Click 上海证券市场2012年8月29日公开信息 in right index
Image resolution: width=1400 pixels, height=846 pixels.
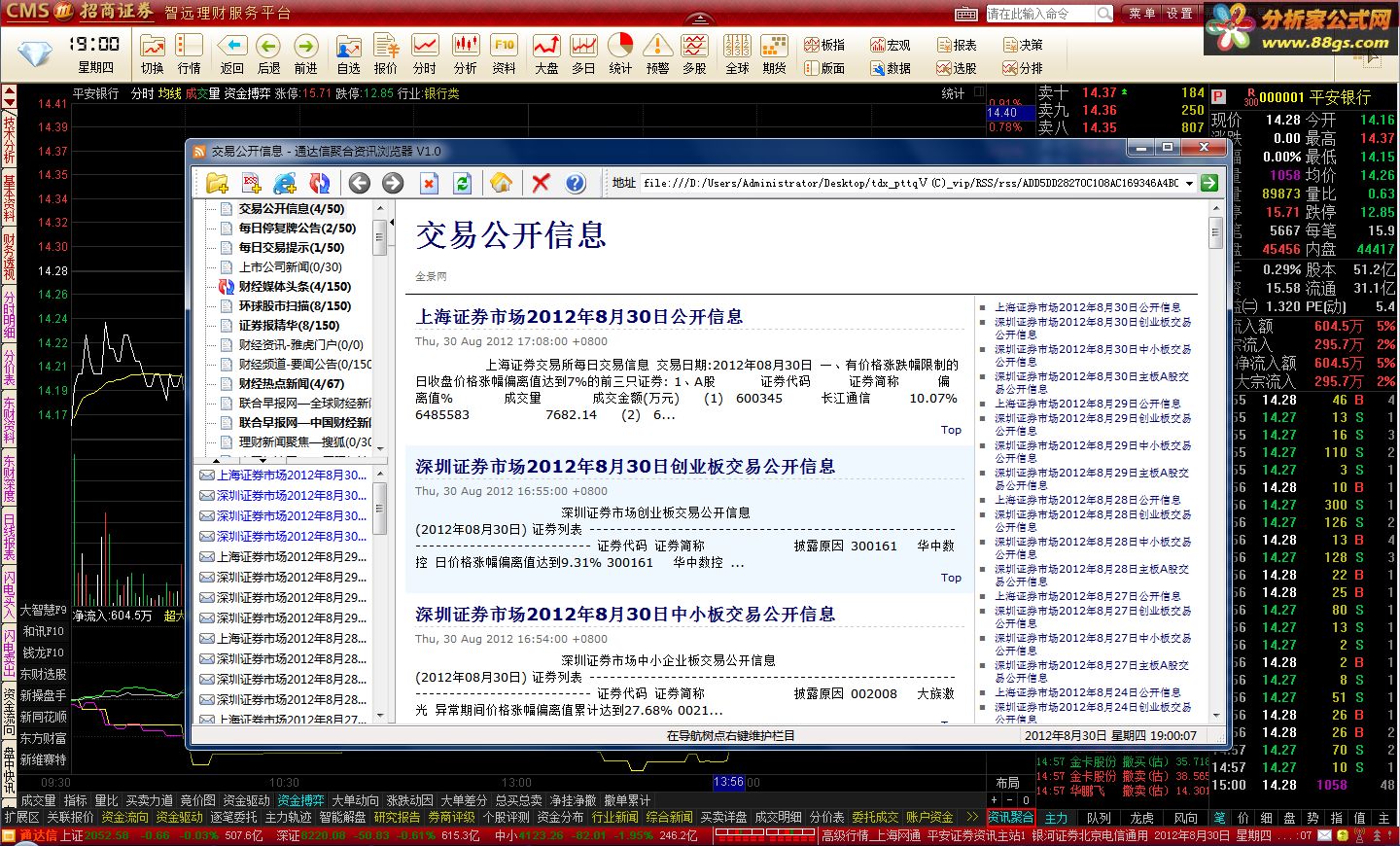pyautogui.click(x=1087, y=404)
